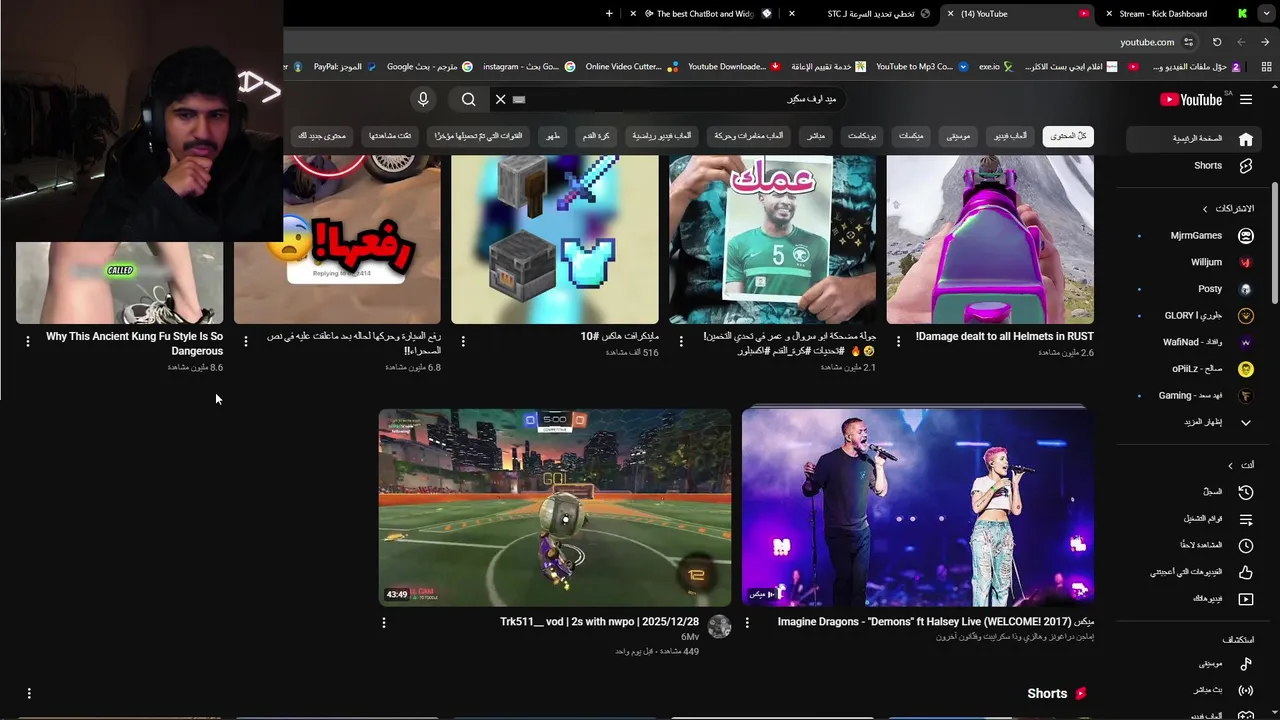Open Online Video Cutter bookmark
Screen dimensions: 1280x720
632,67
